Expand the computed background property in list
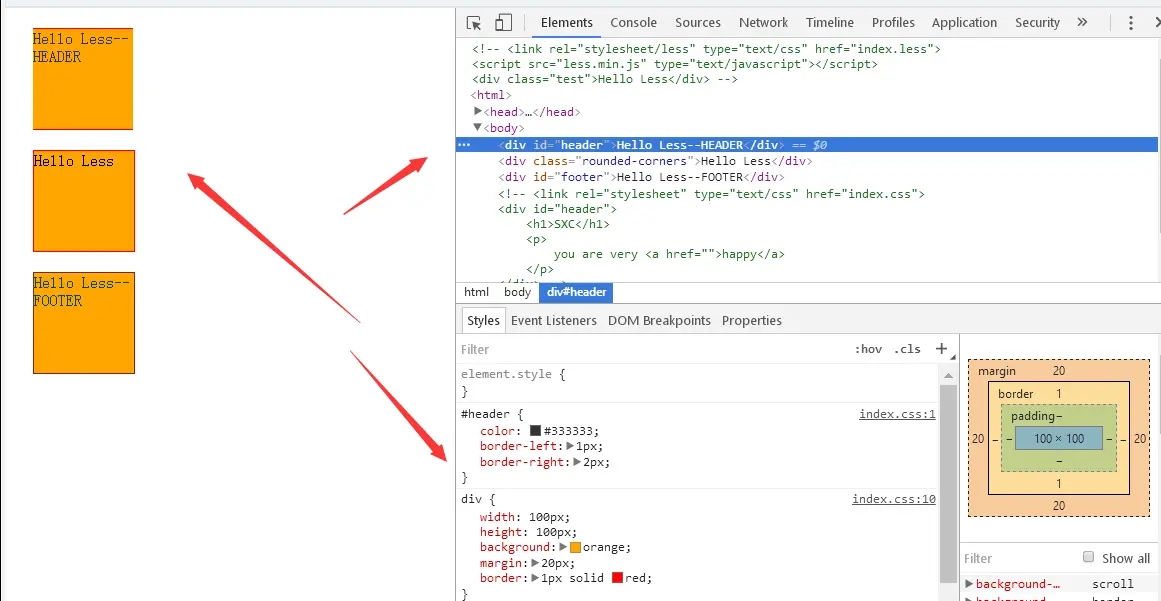 click(970, 584)
